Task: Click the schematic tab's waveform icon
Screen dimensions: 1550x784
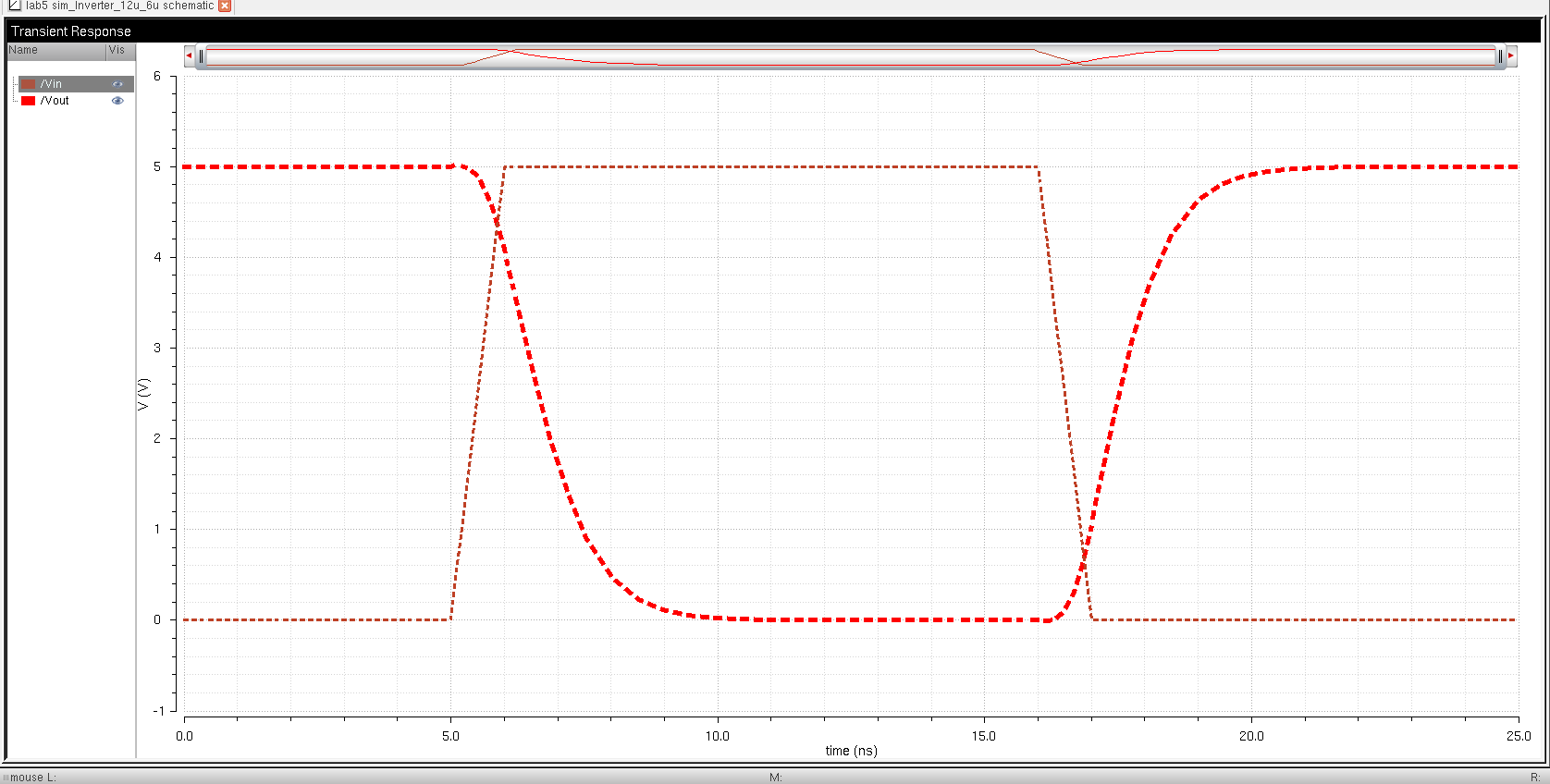Action: click(14, 5)
